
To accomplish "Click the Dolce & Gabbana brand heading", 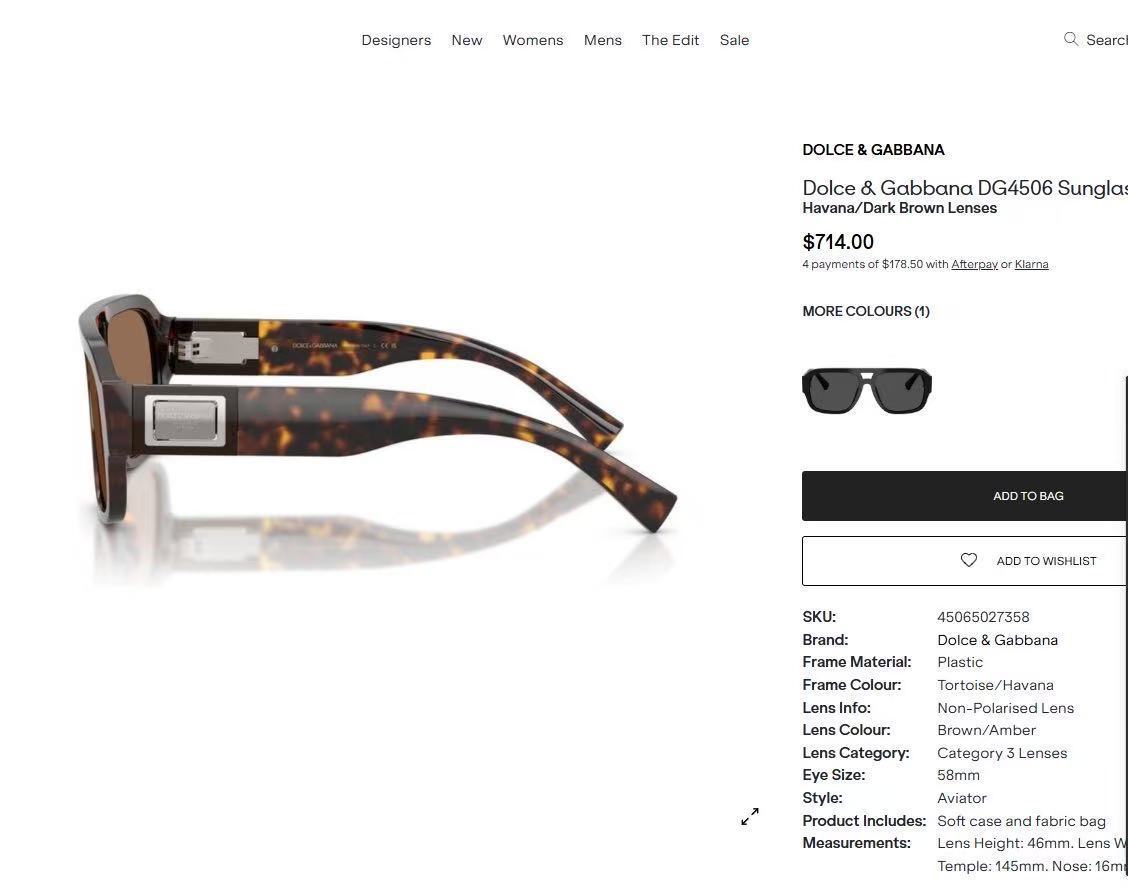I will pos(873,150).
